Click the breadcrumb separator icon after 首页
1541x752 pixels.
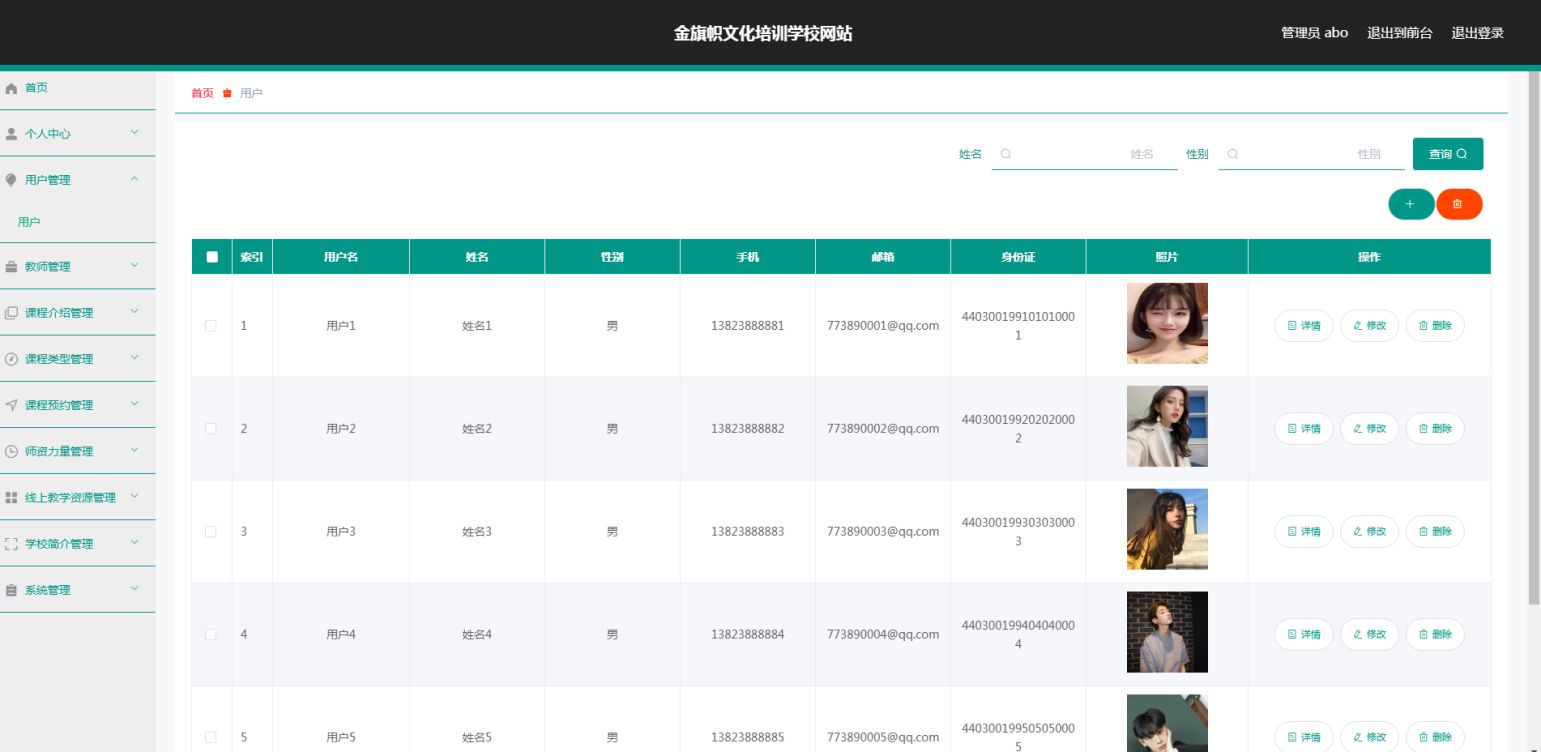tap(227, 93)
